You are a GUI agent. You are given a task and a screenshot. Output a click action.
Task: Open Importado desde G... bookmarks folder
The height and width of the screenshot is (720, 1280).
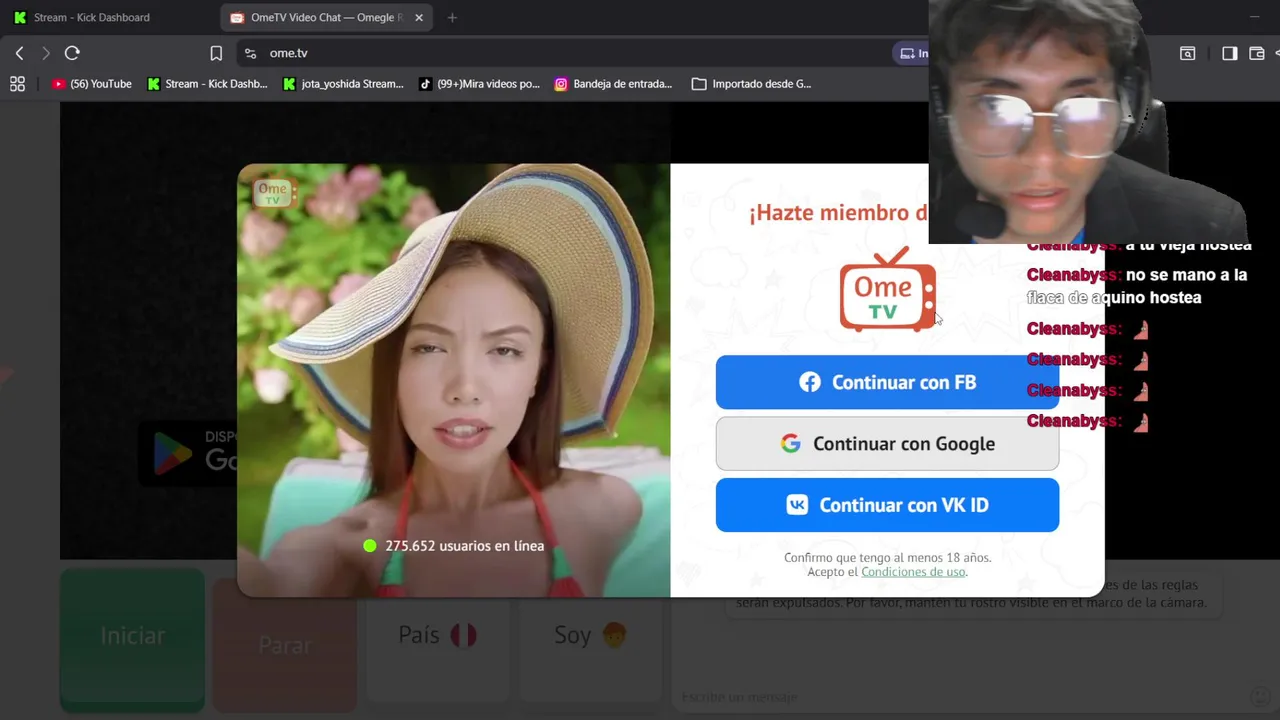[x=751, y=84]
